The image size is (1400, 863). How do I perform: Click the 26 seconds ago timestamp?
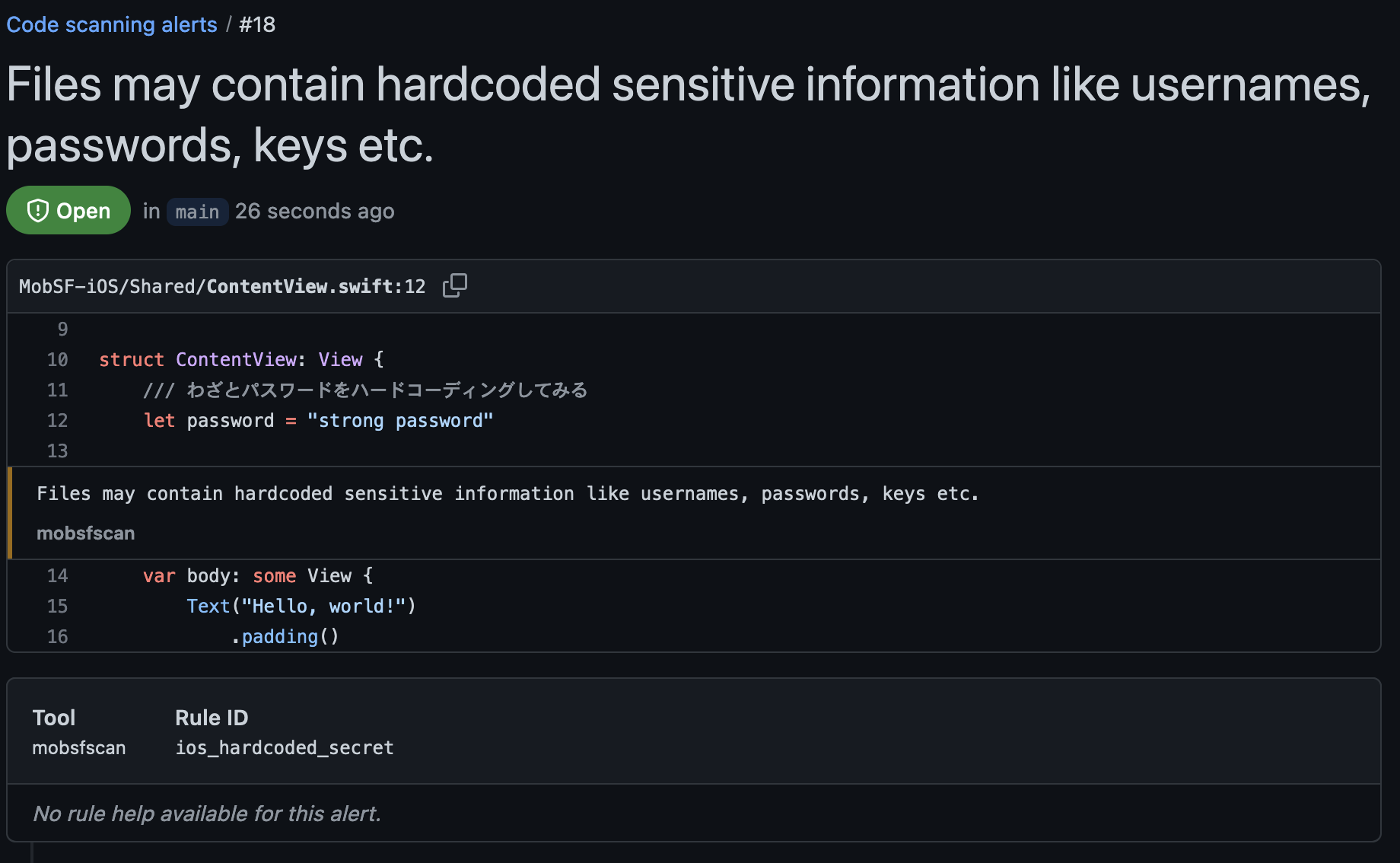tap(315, 211)
